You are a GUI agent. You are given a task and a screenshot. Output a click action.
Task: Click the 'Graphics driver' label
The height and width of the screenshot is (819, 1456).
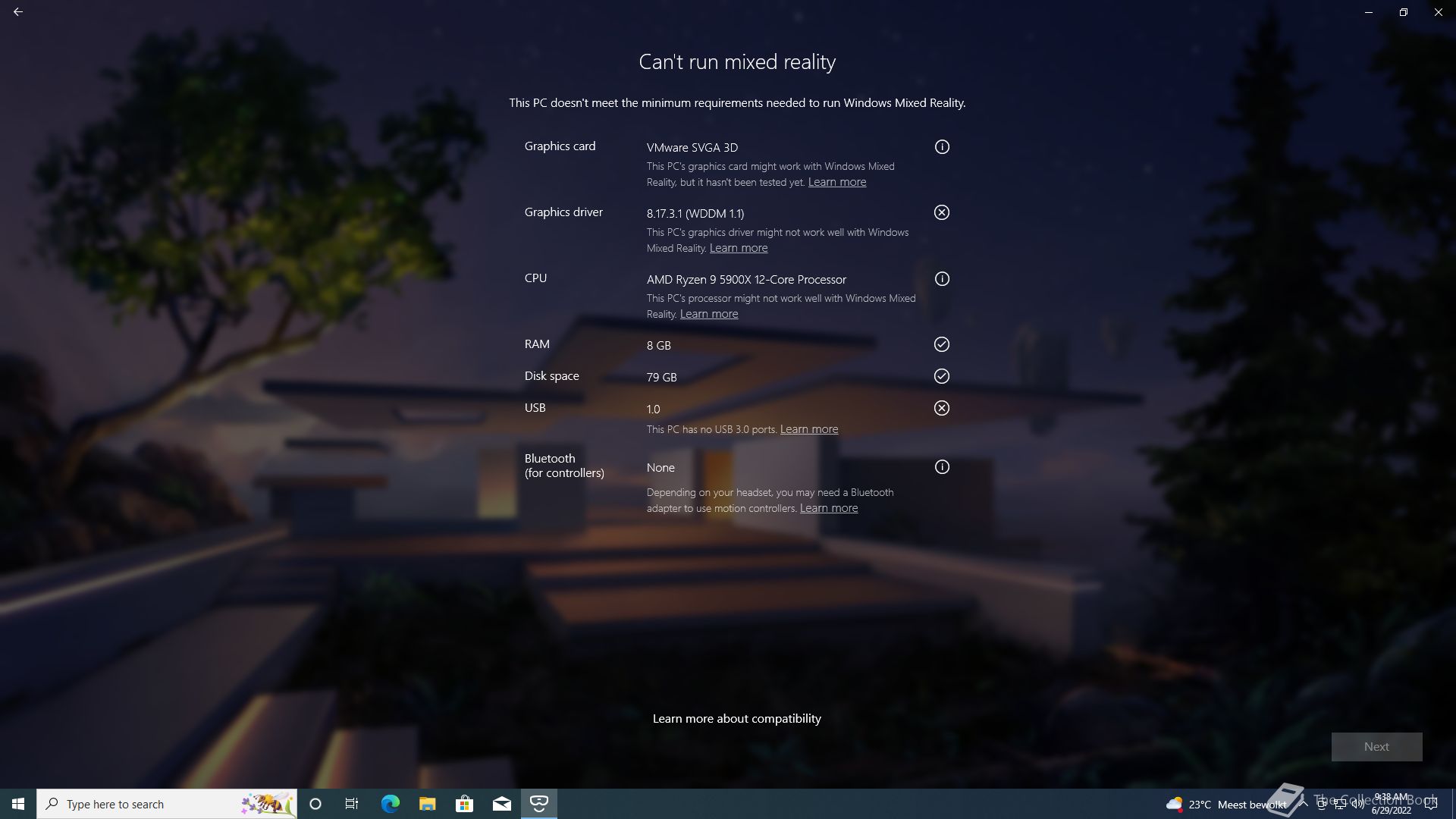tap(563, 212)
